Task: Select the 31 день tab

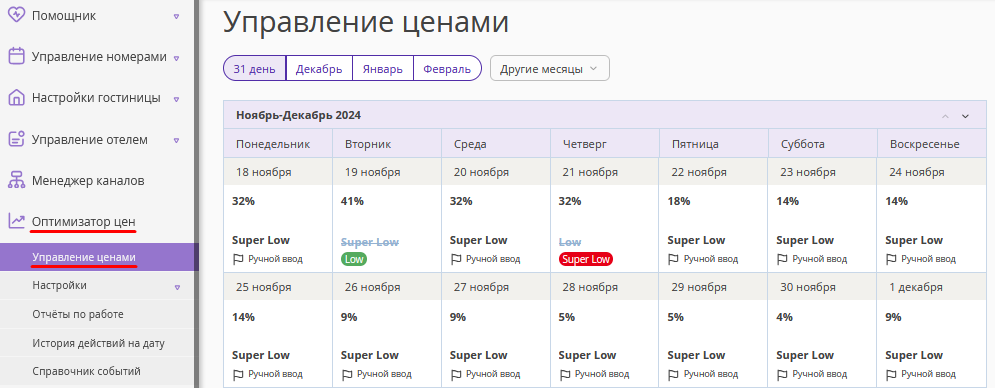Action: 254,69
